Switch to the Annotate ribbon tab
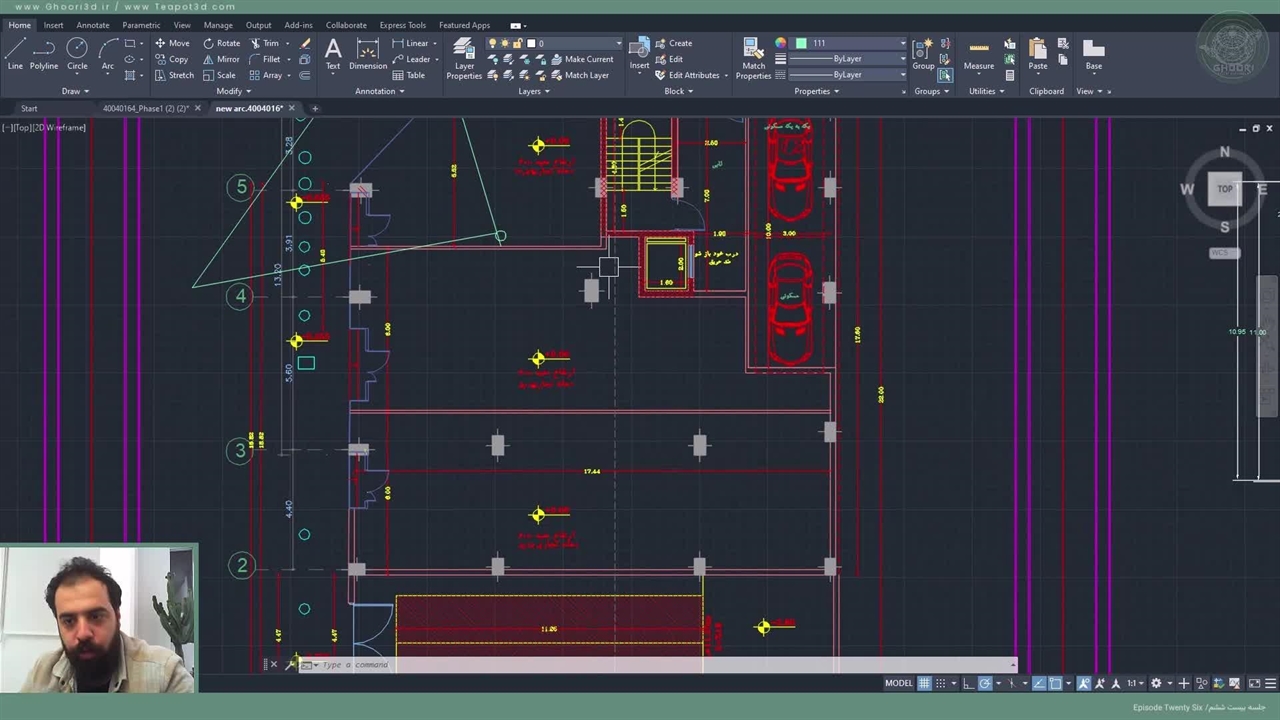 [x=93, y=25]
